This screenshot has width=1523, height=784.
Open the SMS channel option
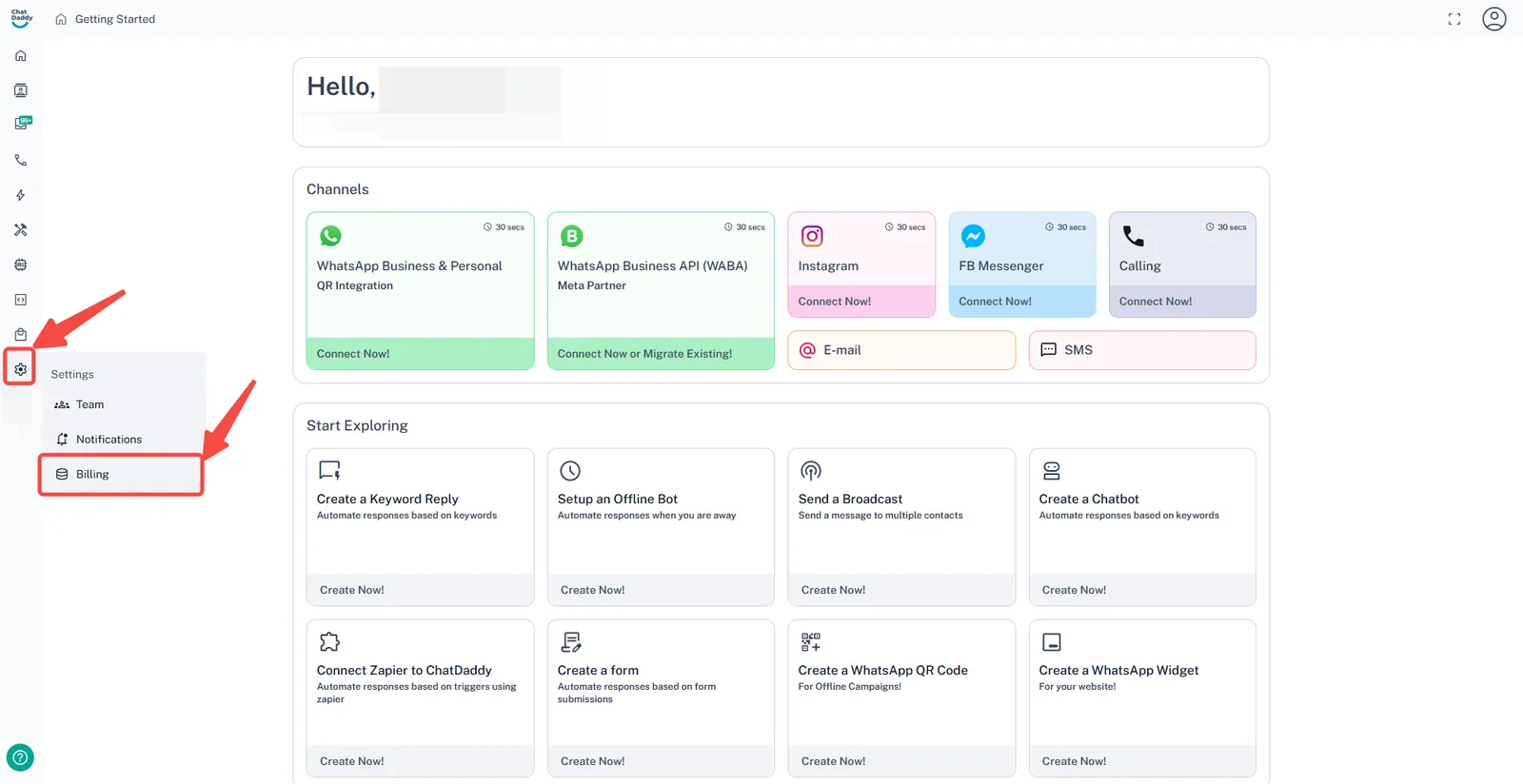[1141, 350]
